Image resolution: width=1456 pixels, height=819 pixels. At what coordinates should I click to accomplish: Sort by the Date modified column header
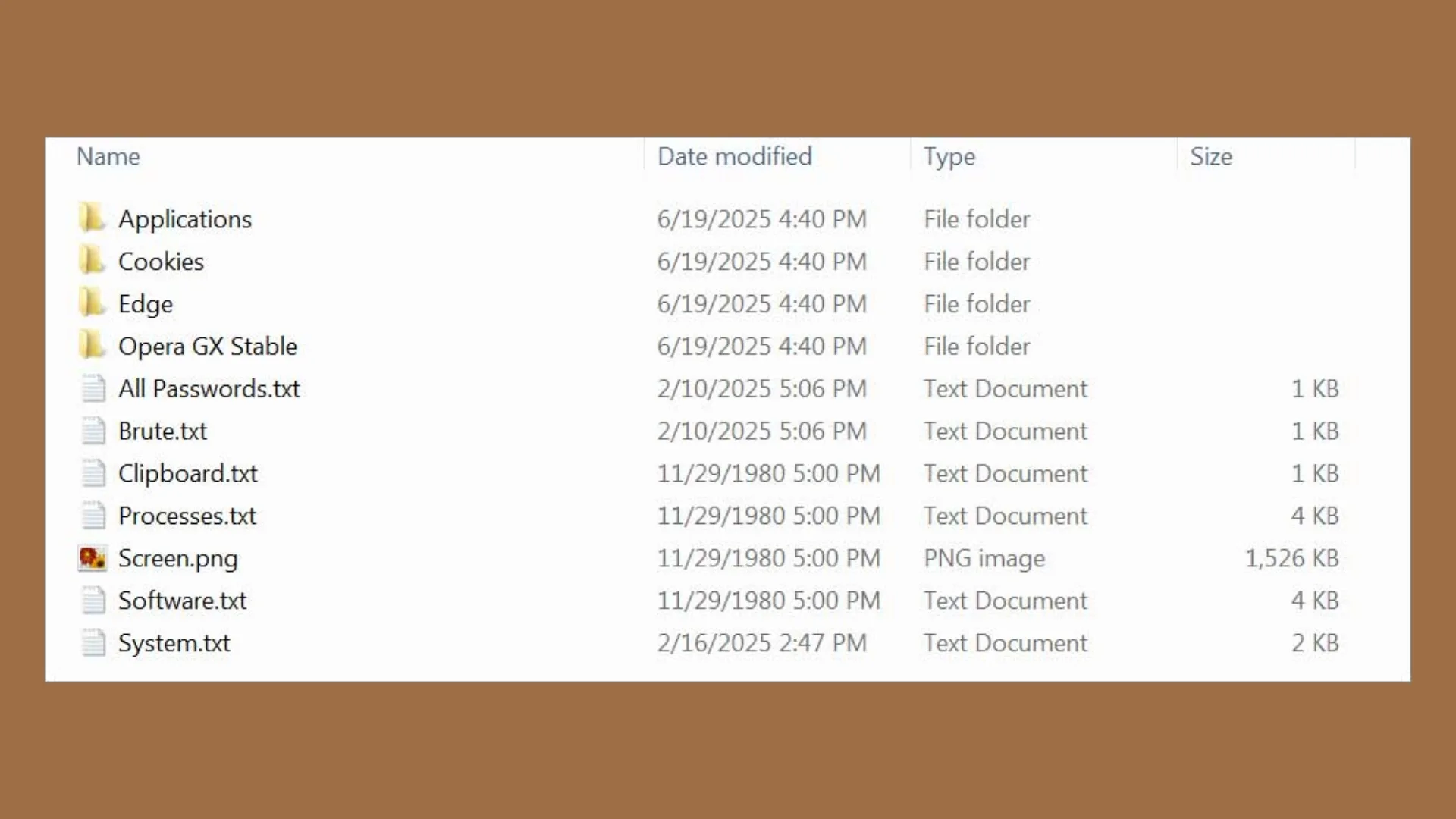(734, 156)
